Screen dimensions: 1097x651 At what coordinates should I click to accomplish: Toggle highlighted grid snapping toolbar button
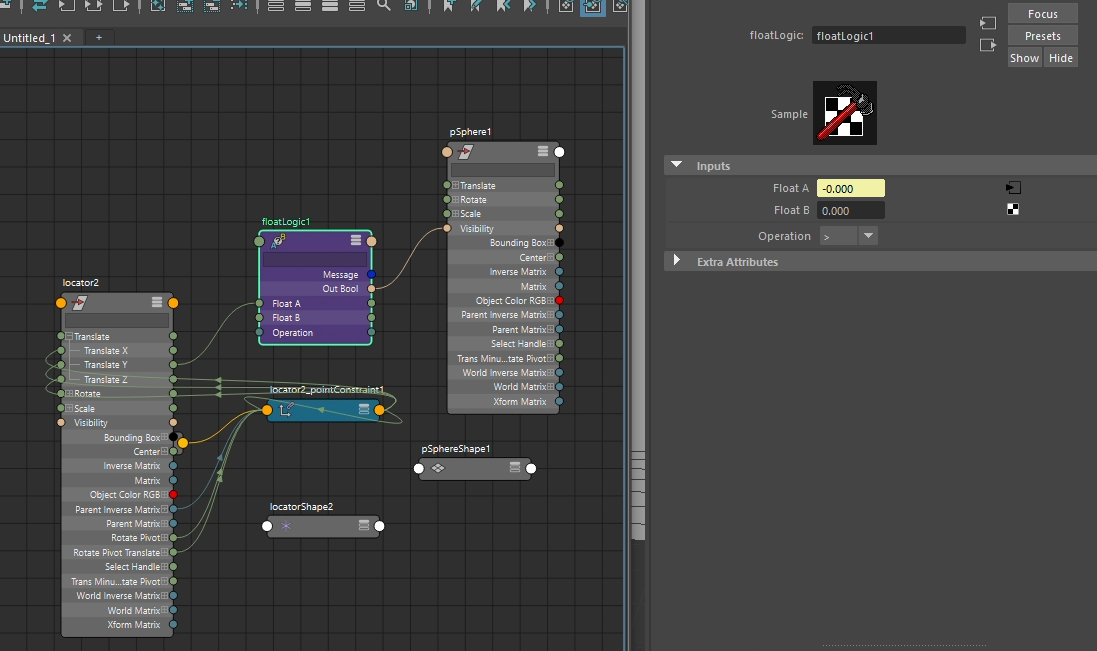coord(593,7)
